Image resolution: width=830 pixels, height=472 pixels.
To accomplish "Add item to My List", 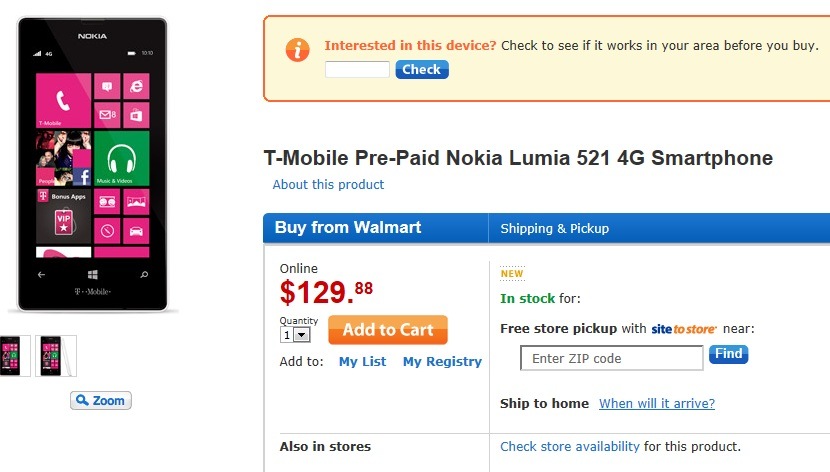I will (x=362, y=362).
